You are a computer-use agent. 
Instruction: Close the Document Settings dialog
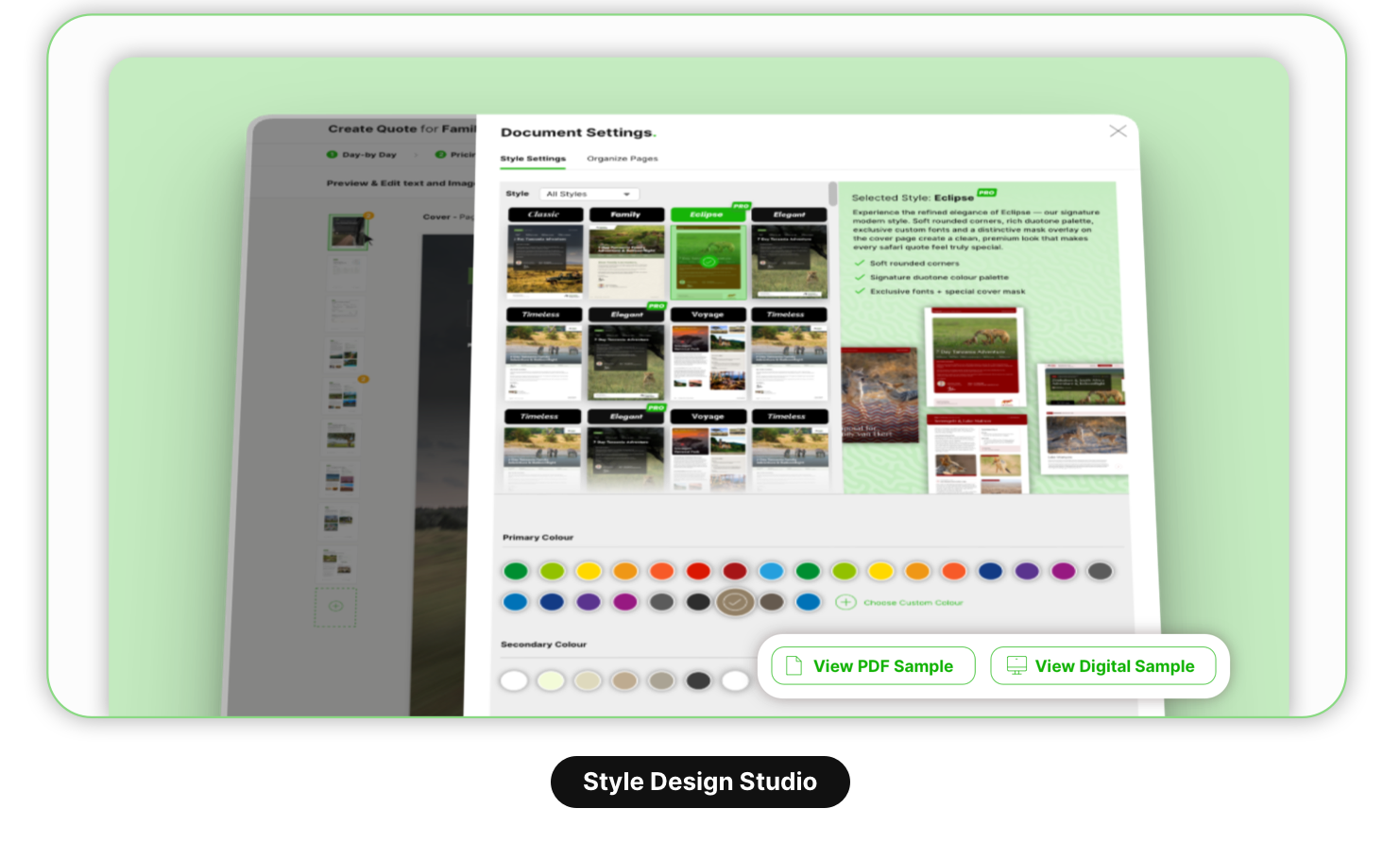coord(1118,131)
